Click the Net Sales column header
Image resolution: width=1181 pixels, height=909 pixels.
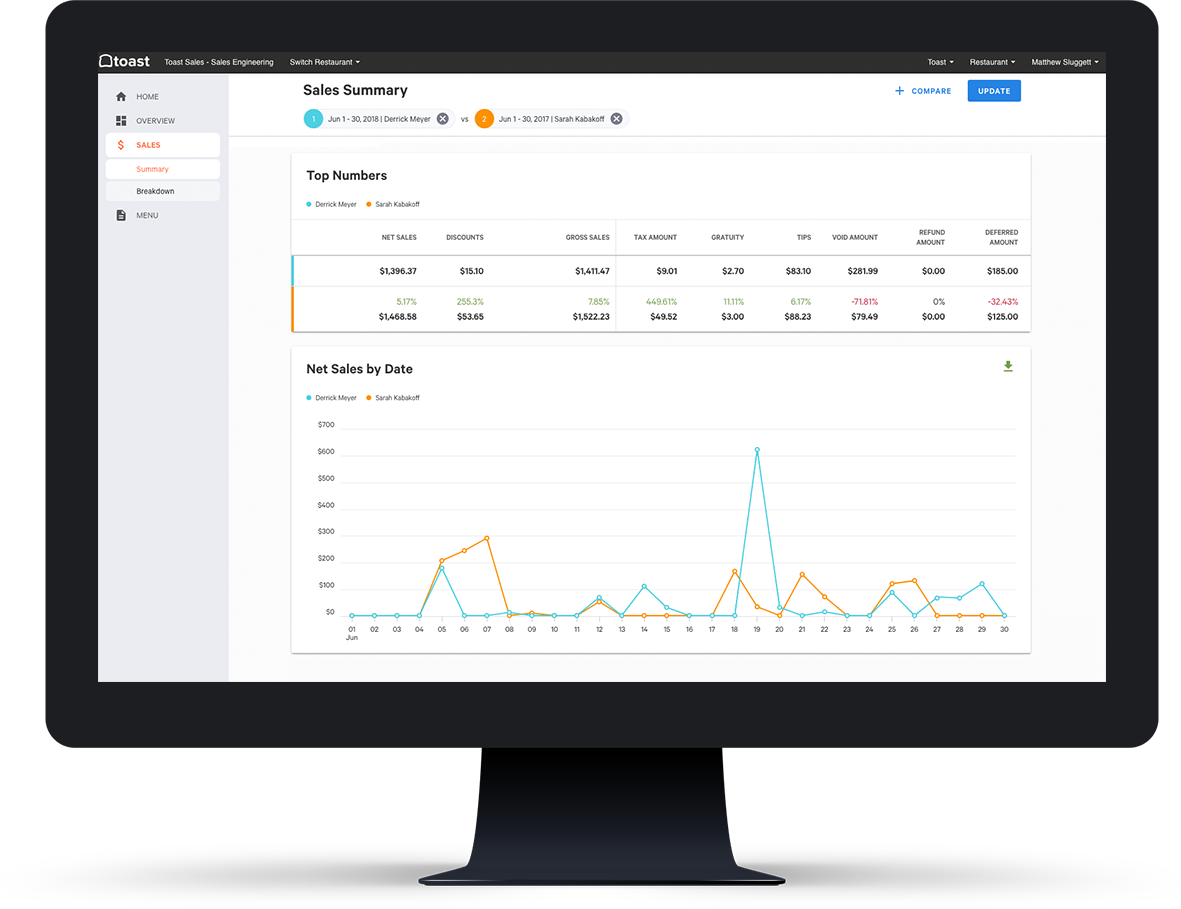tap(398, 237)
